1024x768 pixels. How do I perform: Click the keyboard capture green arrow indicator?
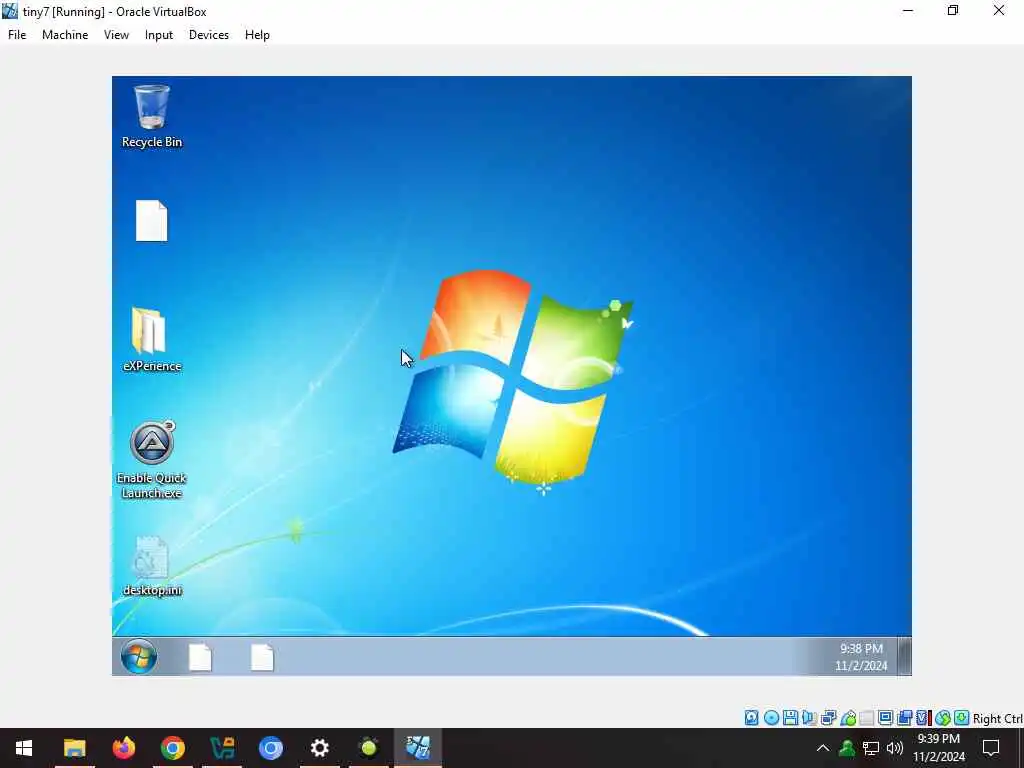[x=961, y=718]
